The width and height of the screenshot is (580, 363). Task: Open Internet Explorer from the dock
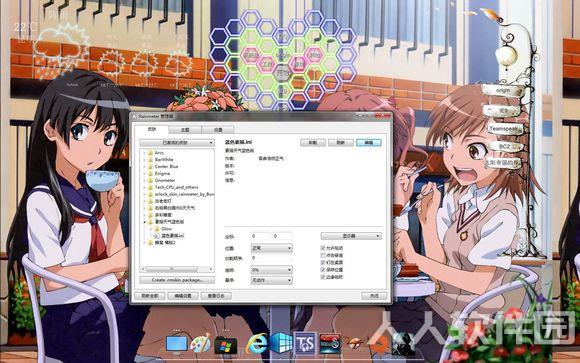[x=257, y=343]
